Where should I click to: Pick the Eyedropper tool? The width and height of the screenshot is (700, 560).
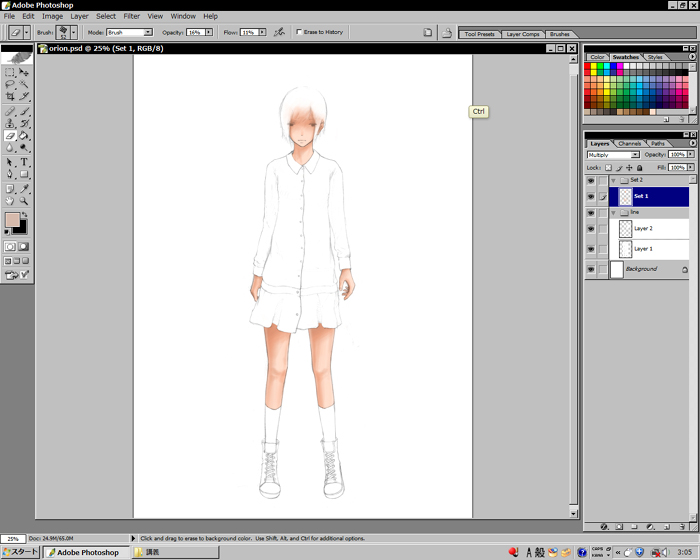click(24, 188)
